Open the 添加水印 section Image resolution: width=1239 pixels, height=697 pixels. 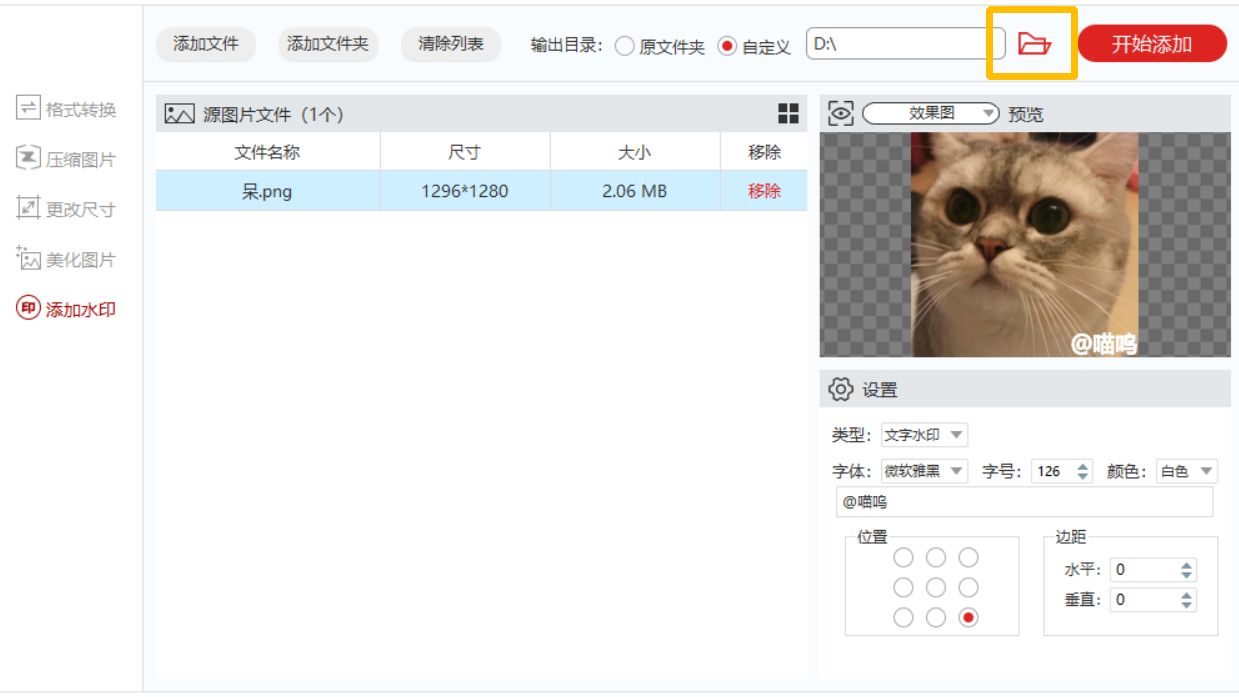point(66,309)
